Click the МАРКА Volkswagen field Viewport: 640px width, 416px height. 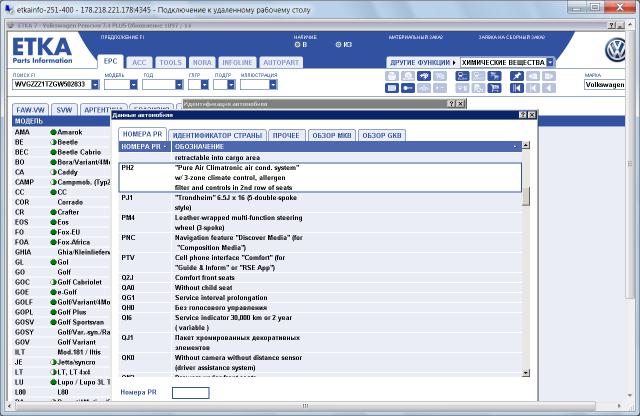(604, 85)
